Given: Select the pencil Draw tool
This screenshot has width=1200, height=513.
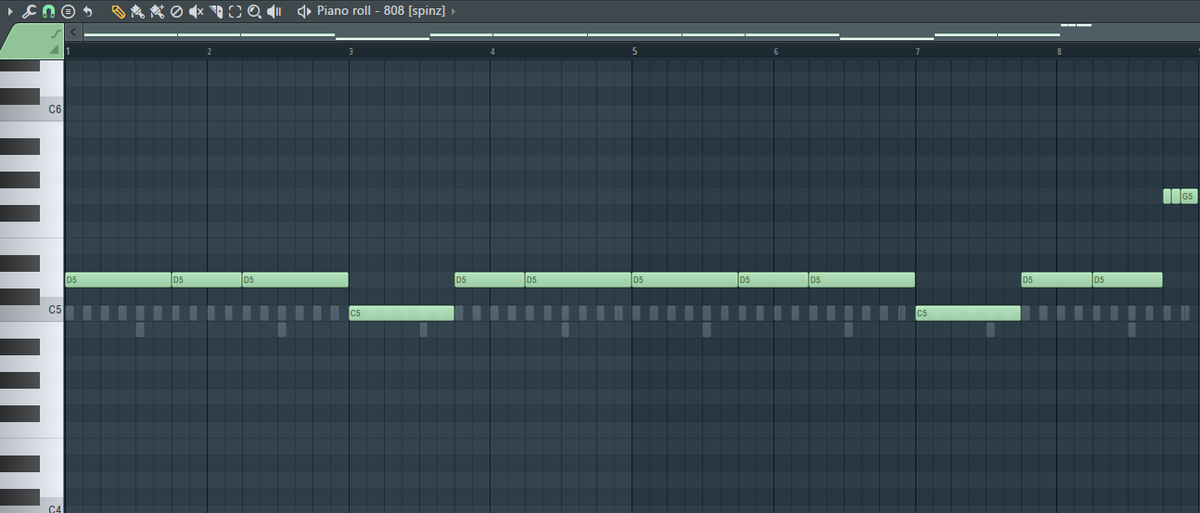Looking at the screenshot, I should pos(118,12).
